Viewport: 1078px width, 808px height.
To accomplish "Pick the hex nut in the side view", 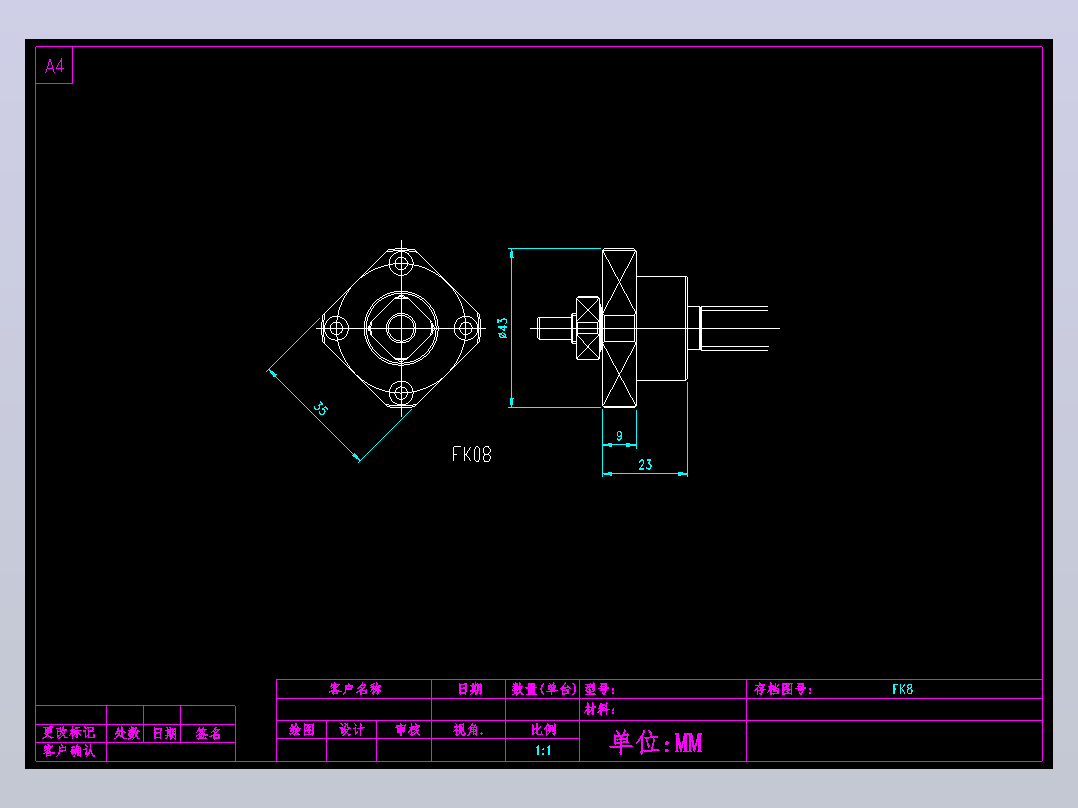I will (588, 328).
